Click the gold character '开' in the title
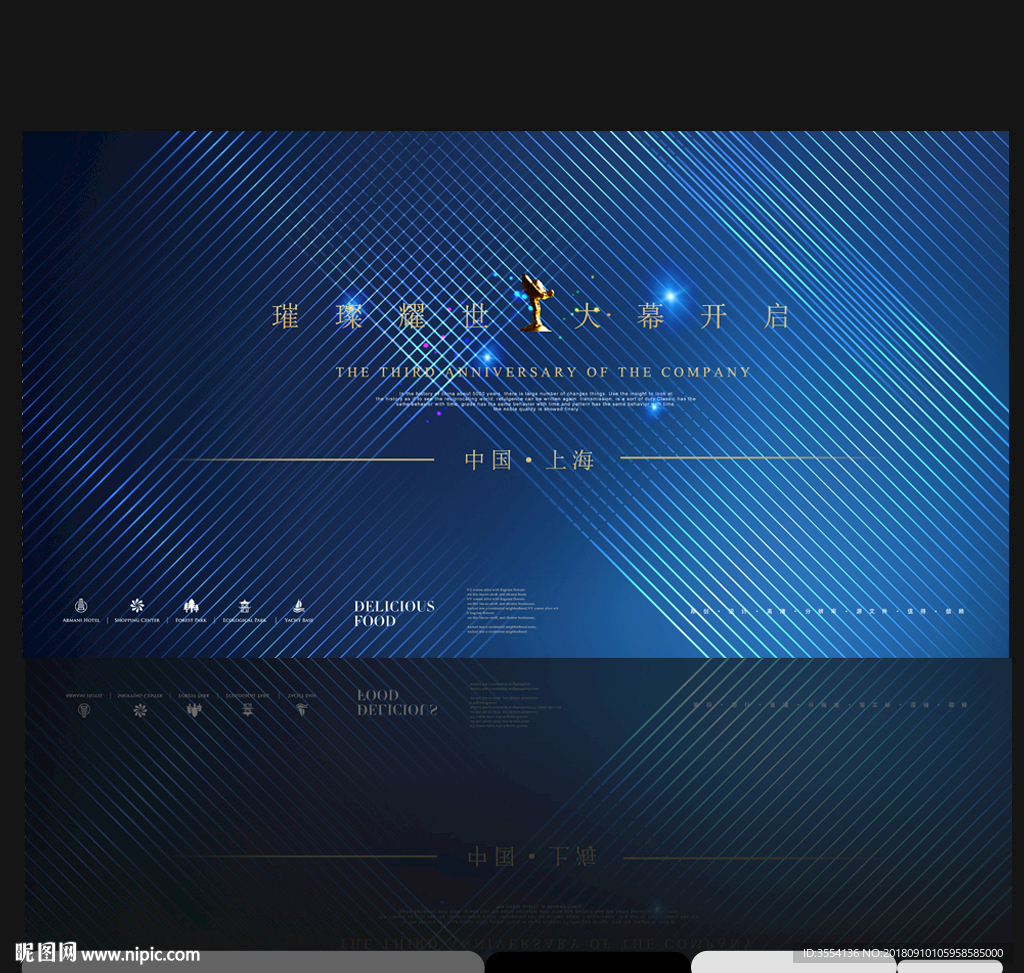The height and width of the screenshot is (973, 1024). [713, 317]
